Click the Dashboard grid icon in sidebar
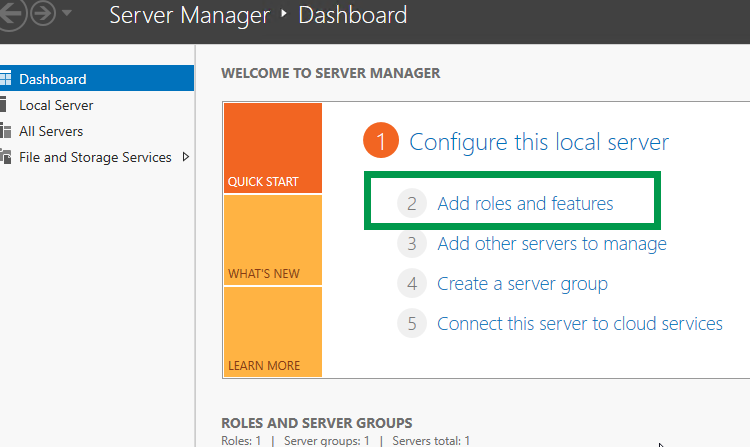Image resolution: width=750 pixels, height=447 pixels. pyautogui.click(x=6, y=79)
